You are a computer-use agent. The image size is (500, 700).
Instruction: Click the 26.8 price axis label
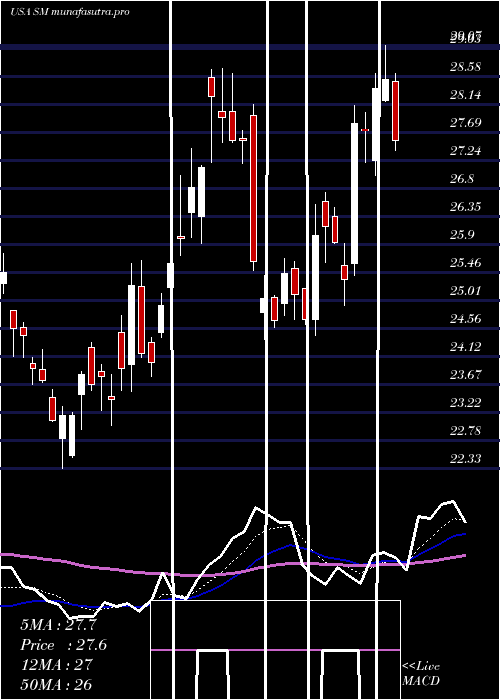[x=462, y=179]
